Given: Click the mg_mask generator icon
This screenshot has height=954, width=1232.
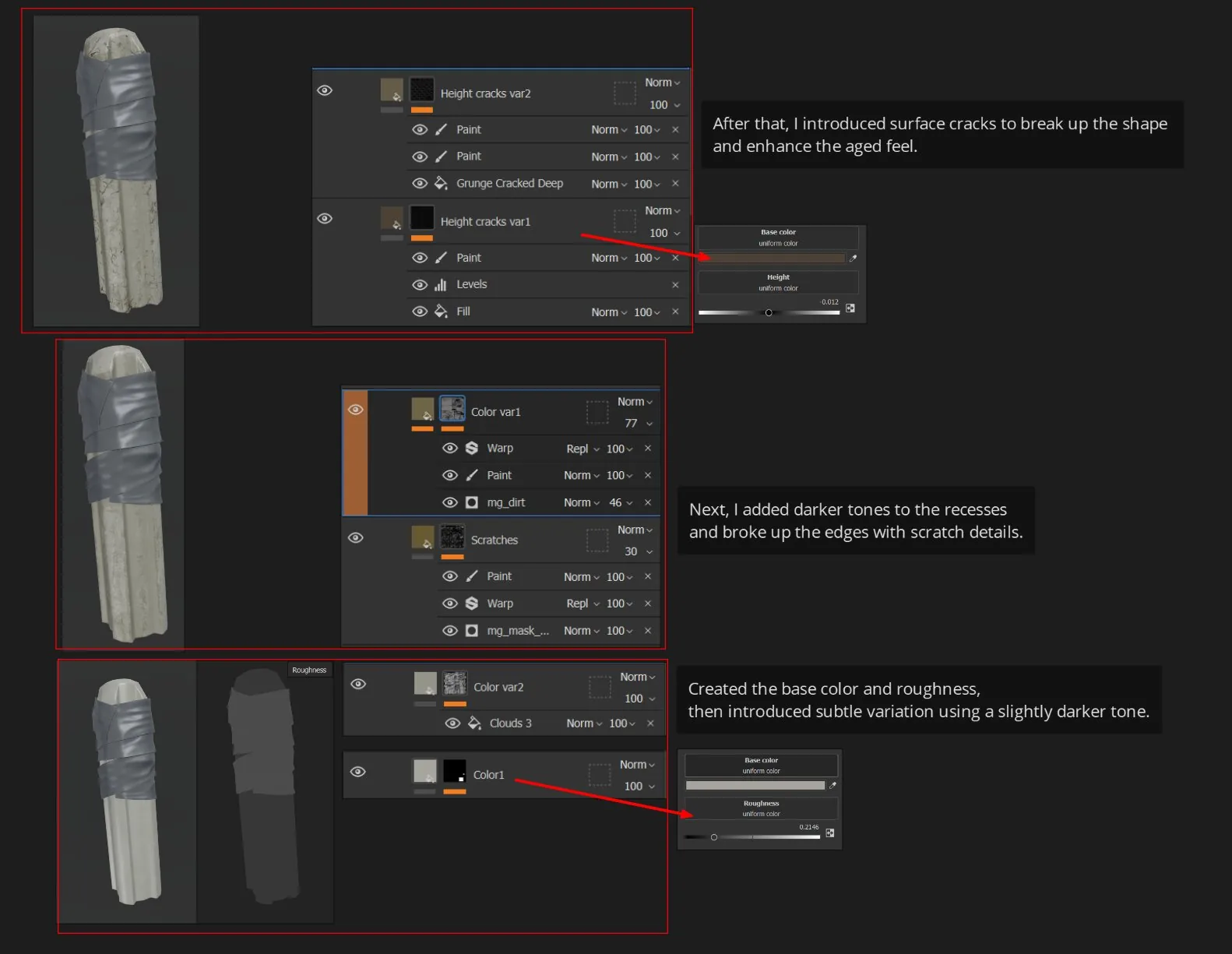Looking at the screenshot, I should click(x=471, y=631).
